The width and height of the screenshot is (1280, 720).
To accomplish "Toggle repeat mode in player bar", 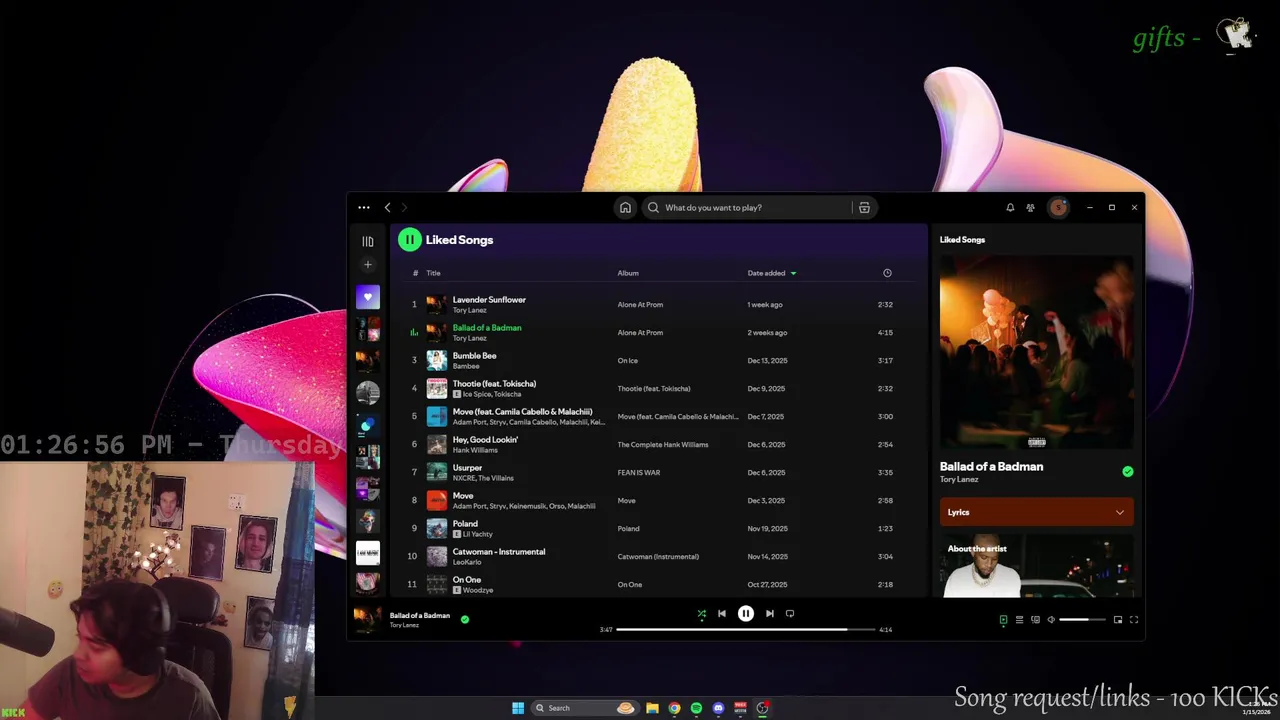I will tap(790, 614).
